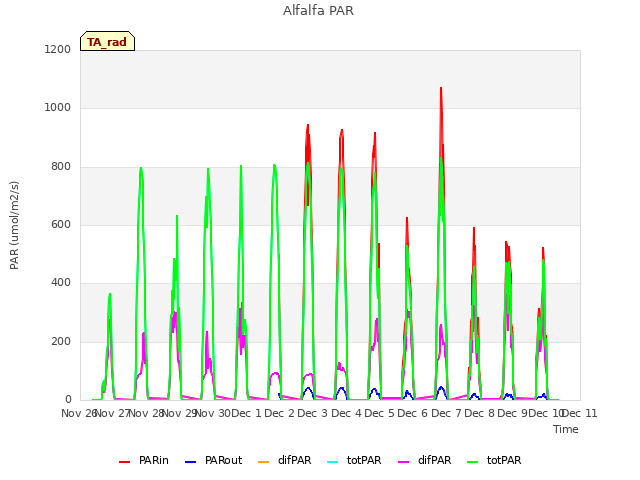Click the Time axis label

click(x=566, y=429)
